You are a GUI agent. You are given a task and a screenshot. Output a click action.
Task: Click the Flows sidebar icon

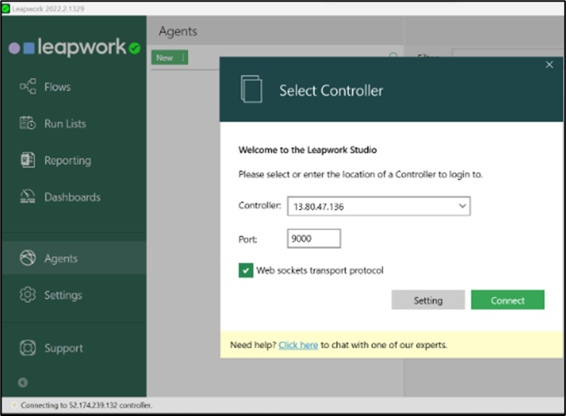[x=28, y=87]
